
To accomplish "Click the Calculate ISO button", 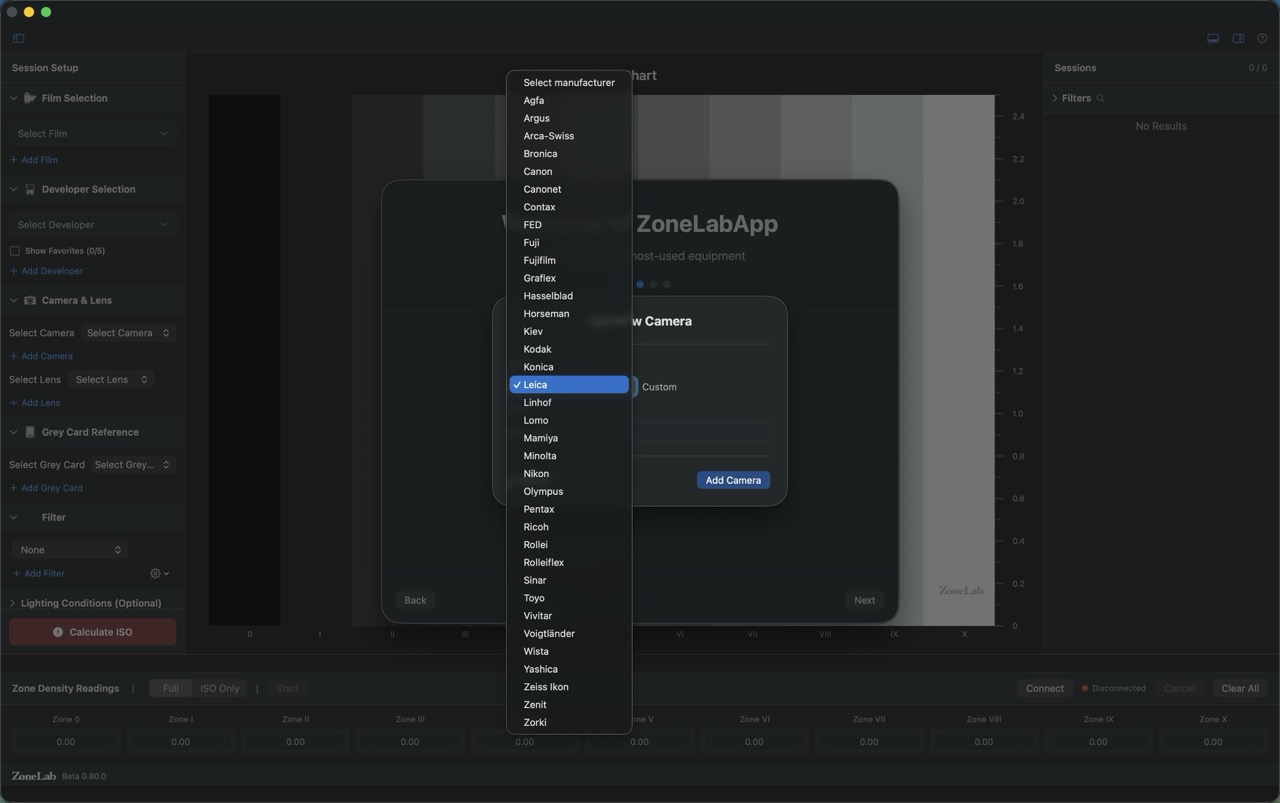I will click(92, 632).
